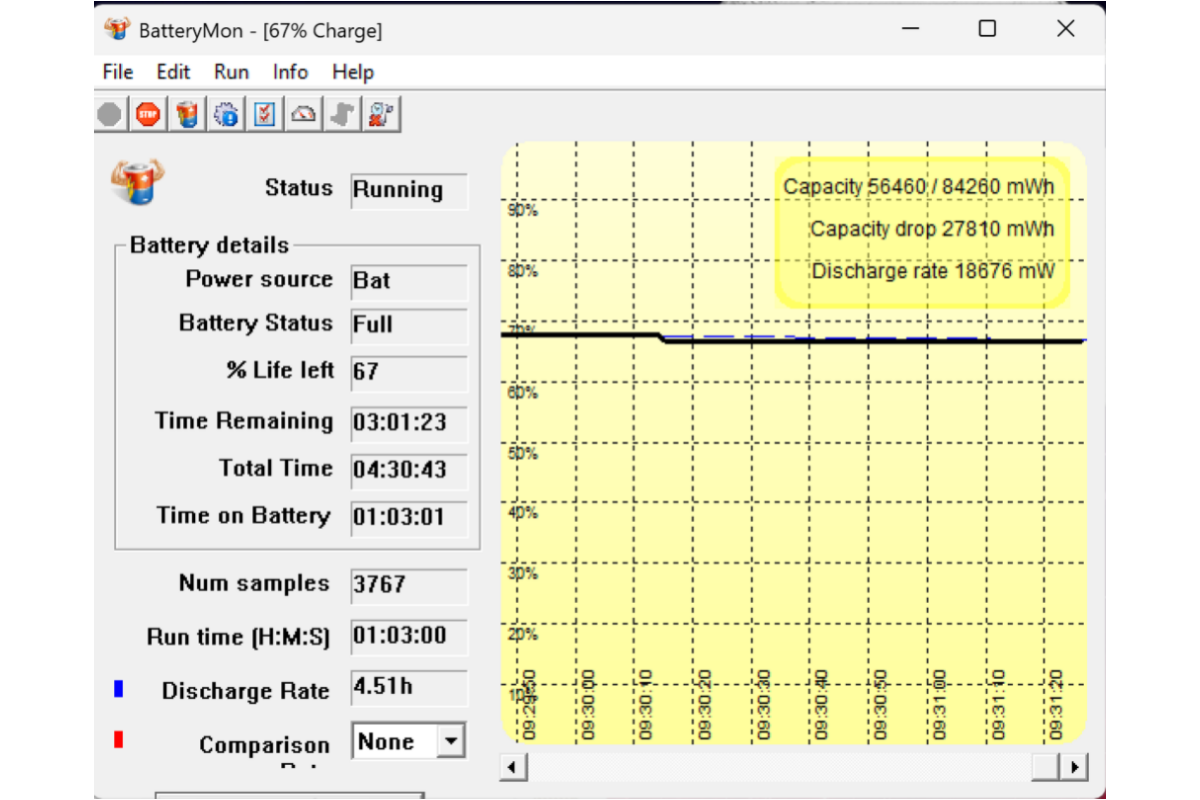Open the Edit menu
The width and height of the screenshot is (1200, 800).
(173, 72)
